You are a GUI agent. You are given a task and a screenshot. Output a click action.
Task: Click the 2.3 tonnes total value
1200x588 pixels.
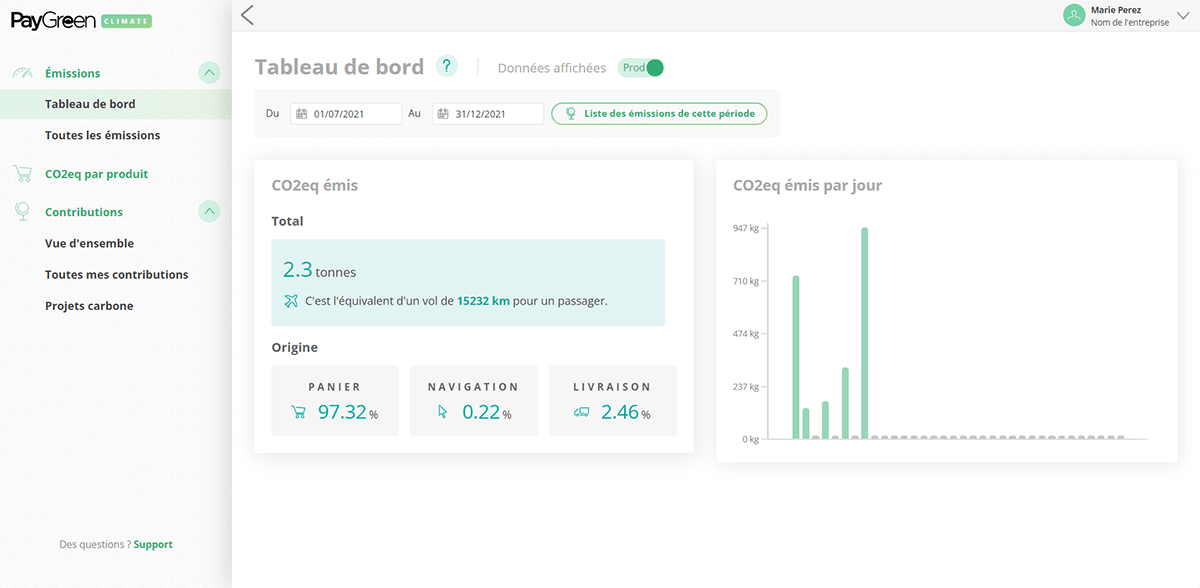tap(319, 269)
